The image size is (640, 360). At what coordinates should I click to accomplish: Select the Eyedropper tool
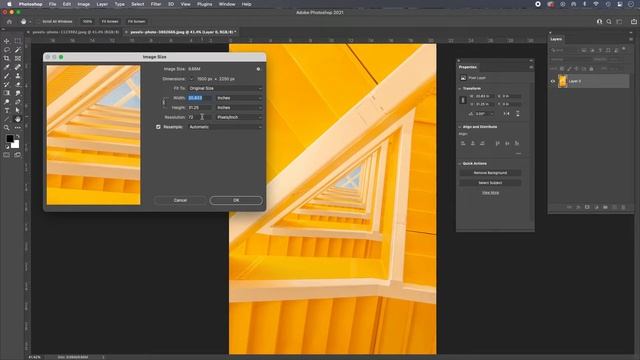tap(7, 67)
